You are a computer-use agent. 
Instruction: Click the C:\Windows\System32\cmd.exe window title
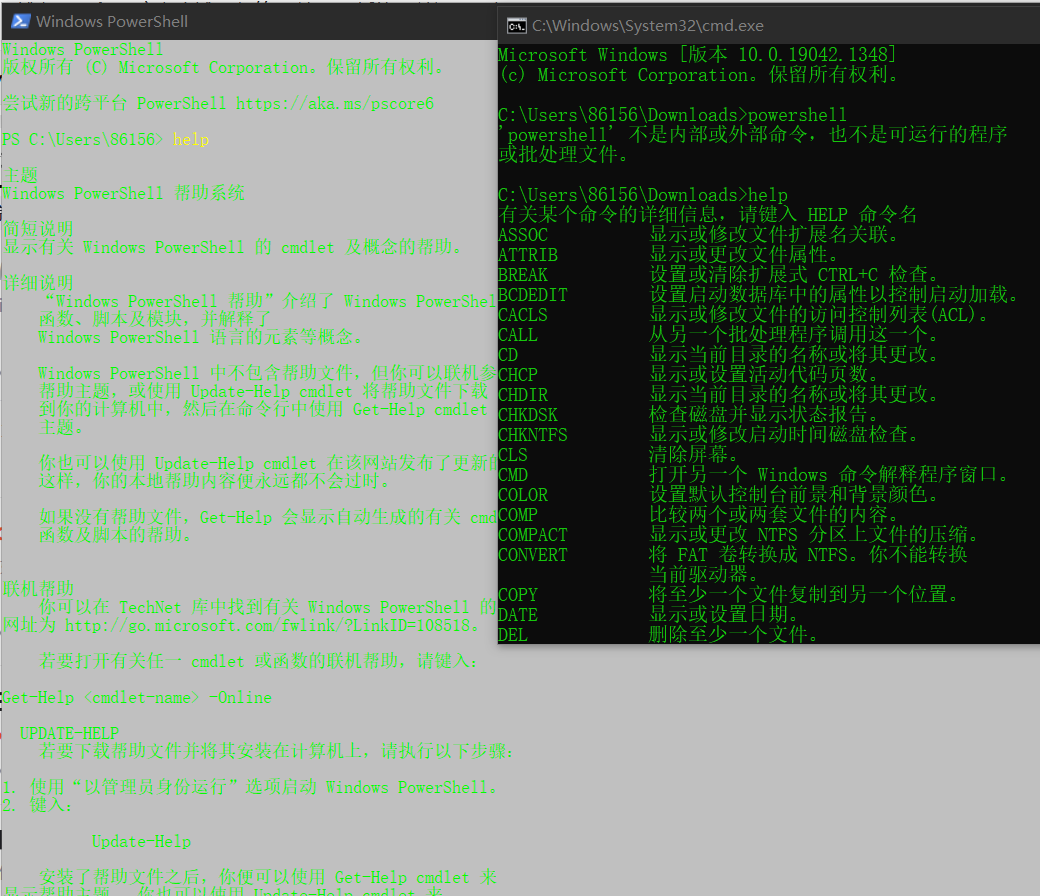[647, 26]
